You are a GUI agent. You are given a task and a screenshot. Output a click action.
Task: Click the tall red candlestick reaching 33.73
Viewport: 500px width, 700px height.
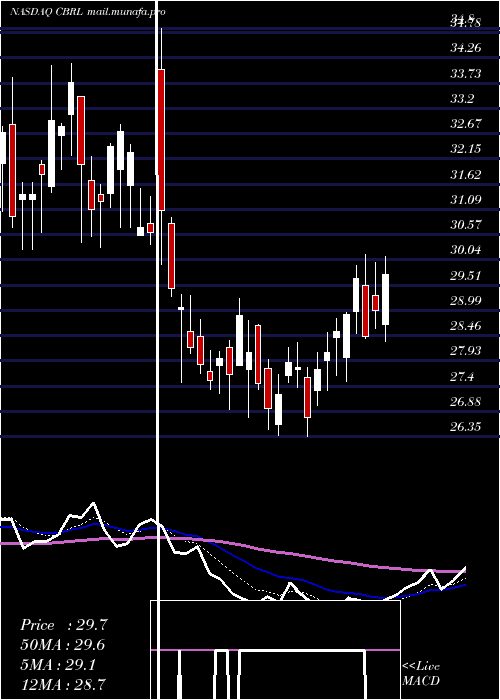point(161,140)
